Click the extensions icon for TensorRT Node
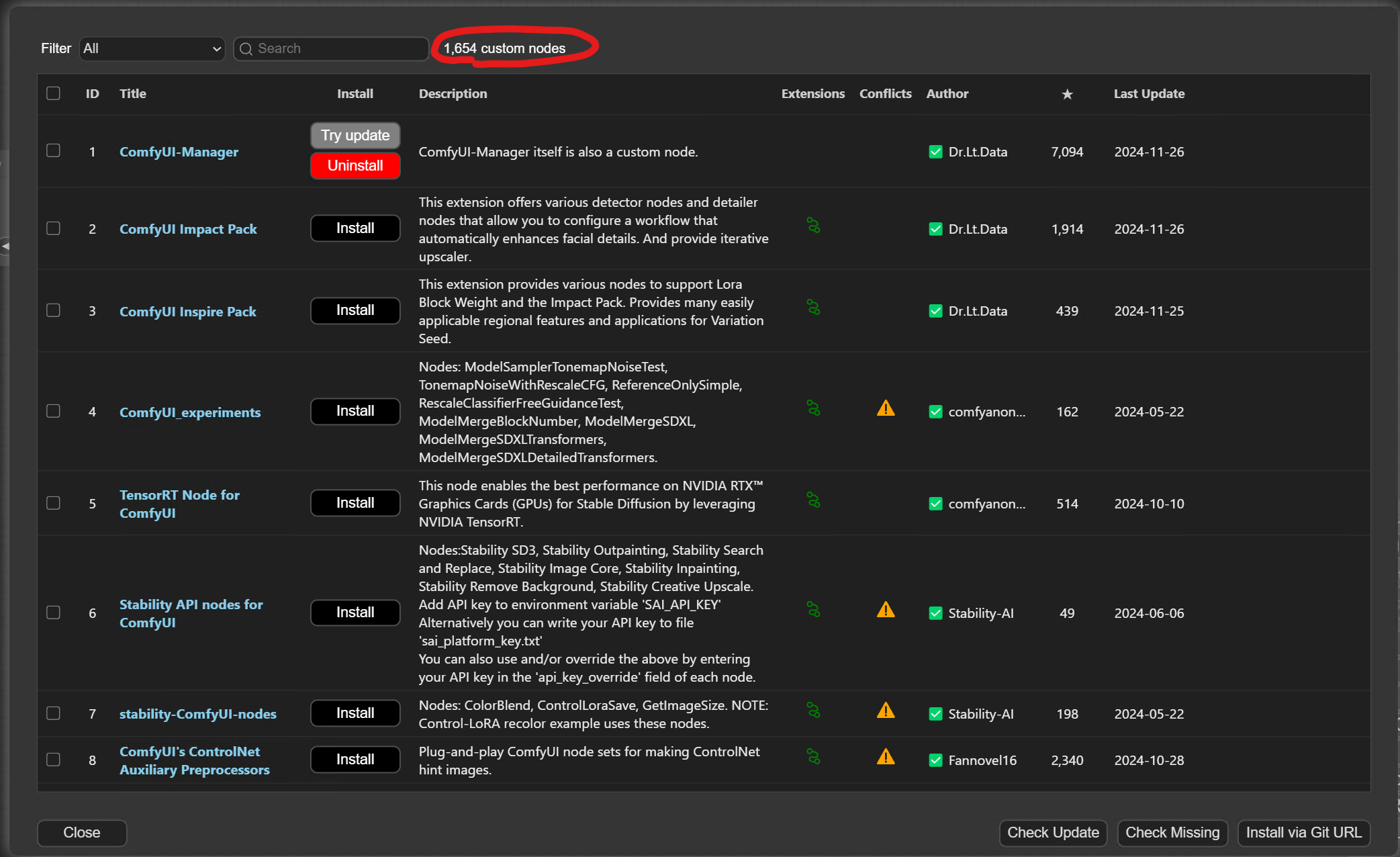Viewport: 1400px width, 857px height. pos(813,500)
